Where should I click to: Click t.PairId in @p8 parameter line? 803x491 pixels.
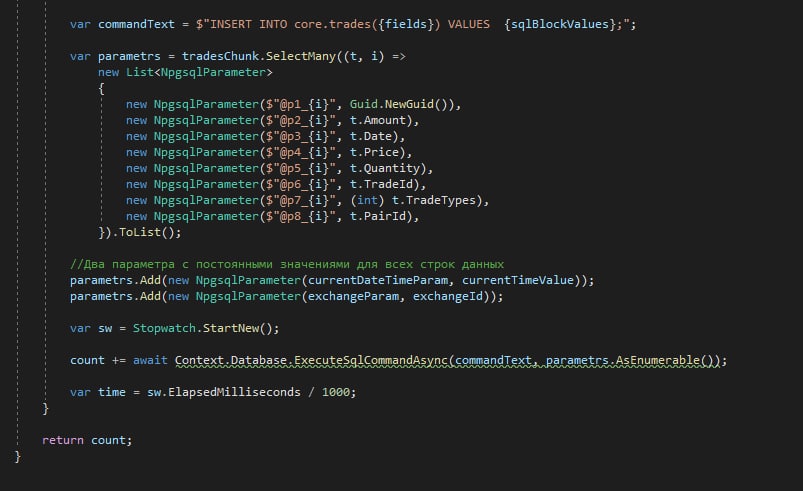(x=381, y=216)
